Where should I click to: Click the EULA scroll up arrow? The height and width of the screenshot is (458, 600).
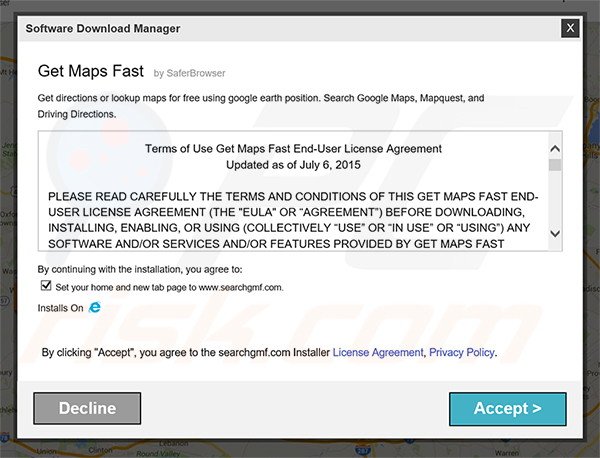coord(555,148)
